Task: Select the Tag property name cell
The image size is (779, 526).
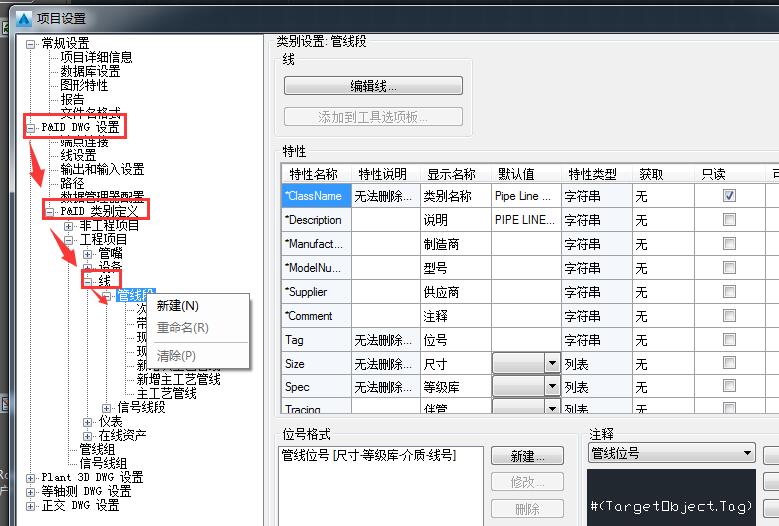Action: click(316, 340)
